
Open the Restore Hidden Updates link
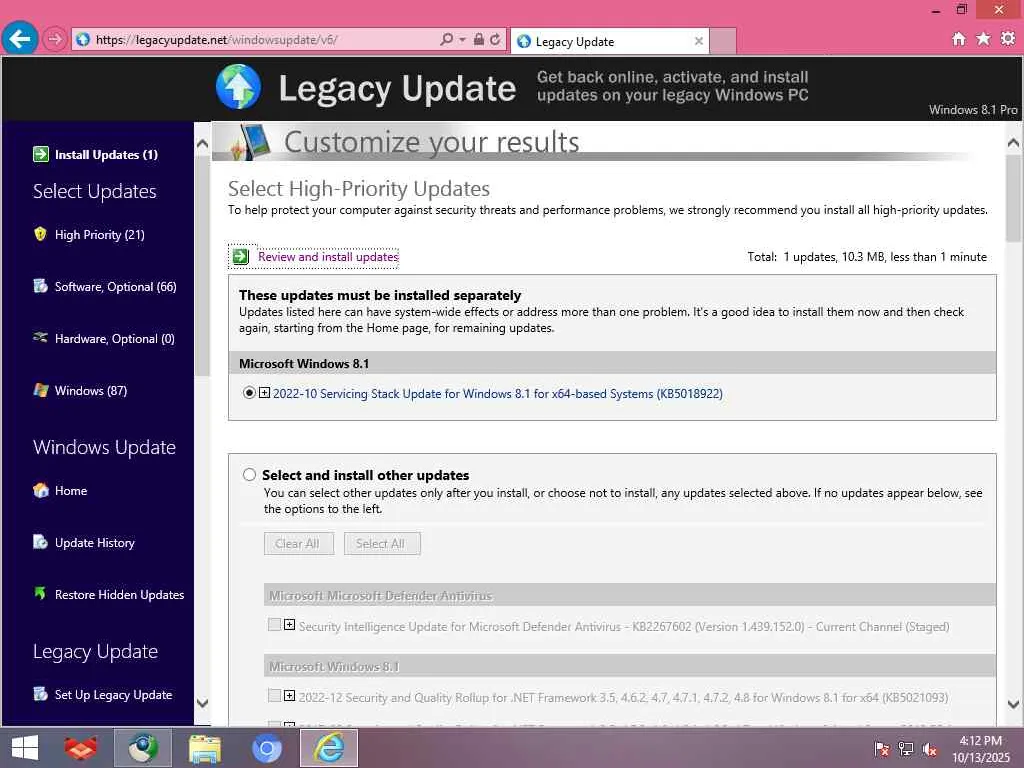click(x=120, y=594)
